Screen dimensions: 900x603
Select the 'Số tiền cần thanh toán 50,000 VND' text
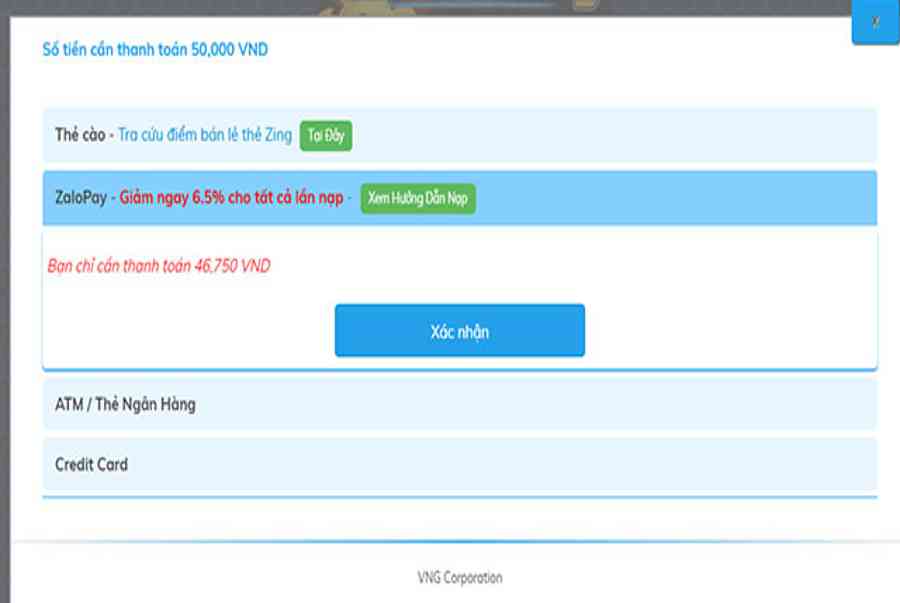(155, 49)
